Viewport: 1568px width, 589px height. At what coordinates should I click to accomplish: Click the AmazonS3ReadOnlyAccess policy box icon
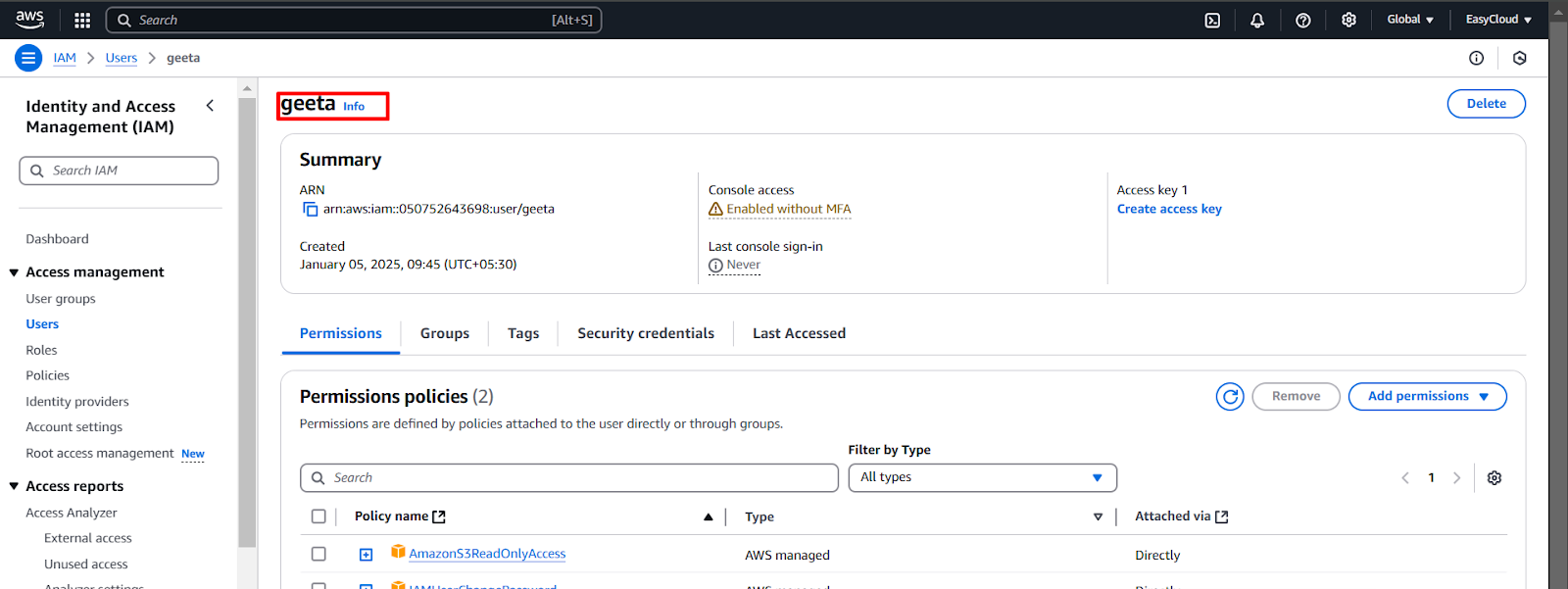click(398, 552)
